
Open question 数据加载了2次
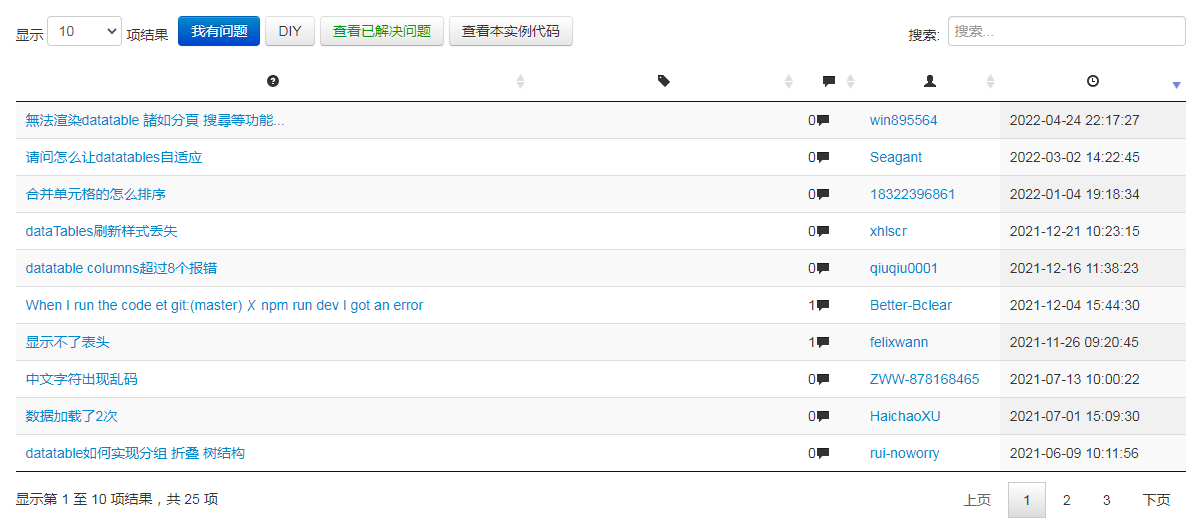(72, 416)
